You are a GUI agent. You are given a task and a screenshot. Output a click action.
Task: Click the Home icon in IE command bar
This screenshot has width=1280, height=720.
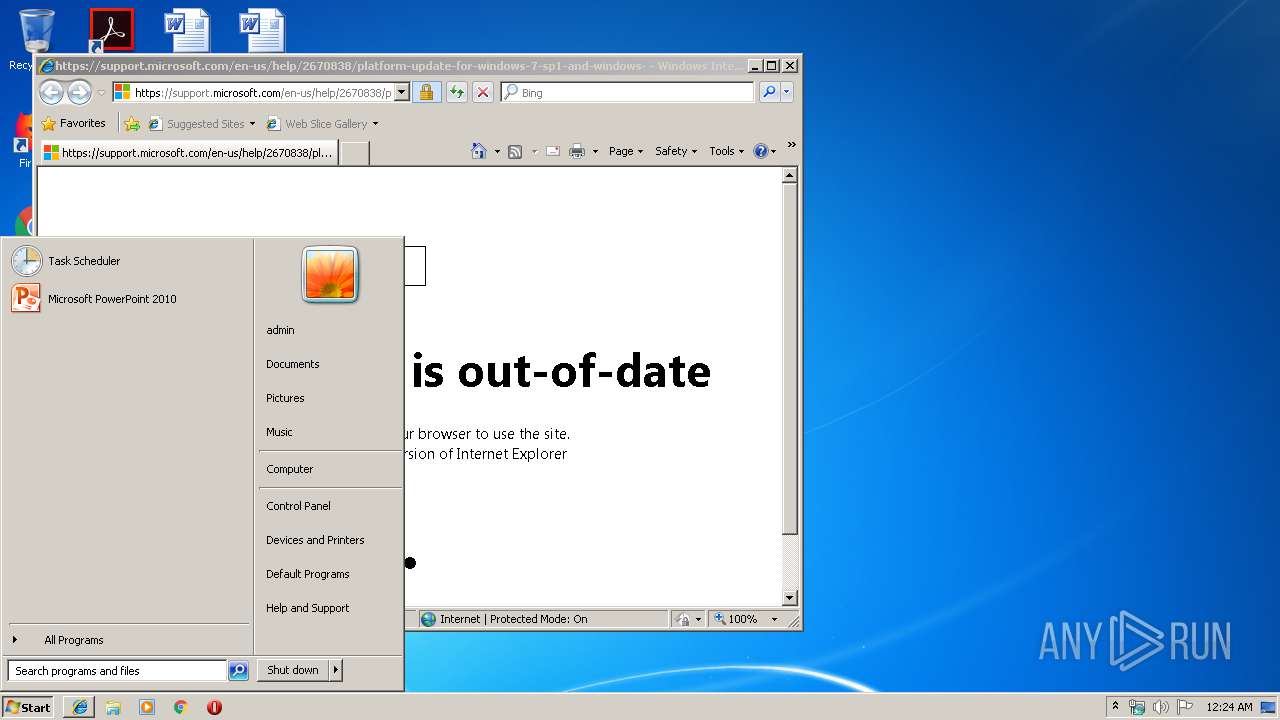(479, 151)
